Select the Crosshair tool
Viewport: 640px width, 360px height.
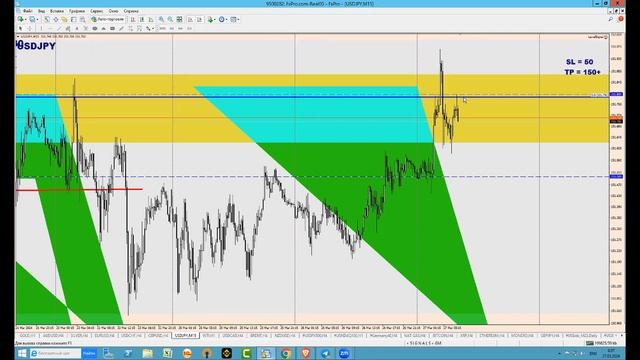pyautogui.click(x=30, y=29)
